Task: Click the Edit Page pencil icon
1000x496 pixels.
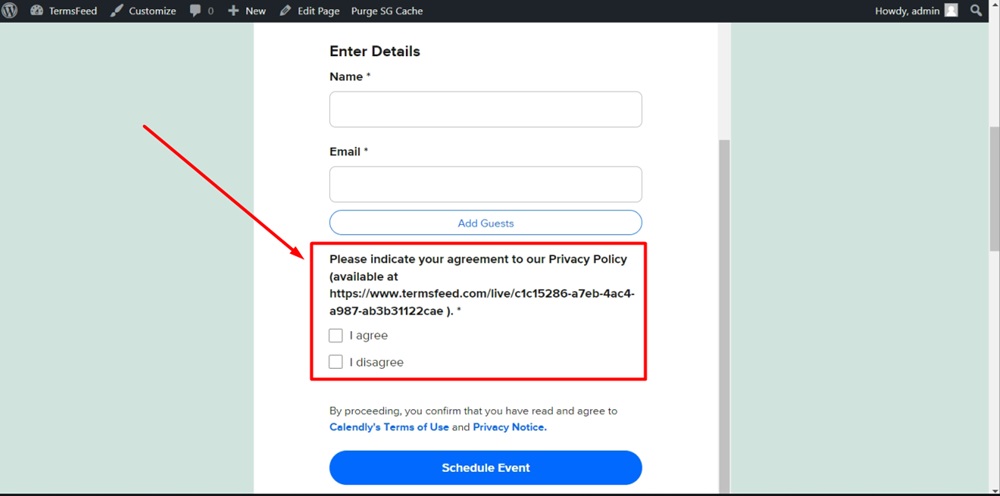Action: (x=286, y=11)
